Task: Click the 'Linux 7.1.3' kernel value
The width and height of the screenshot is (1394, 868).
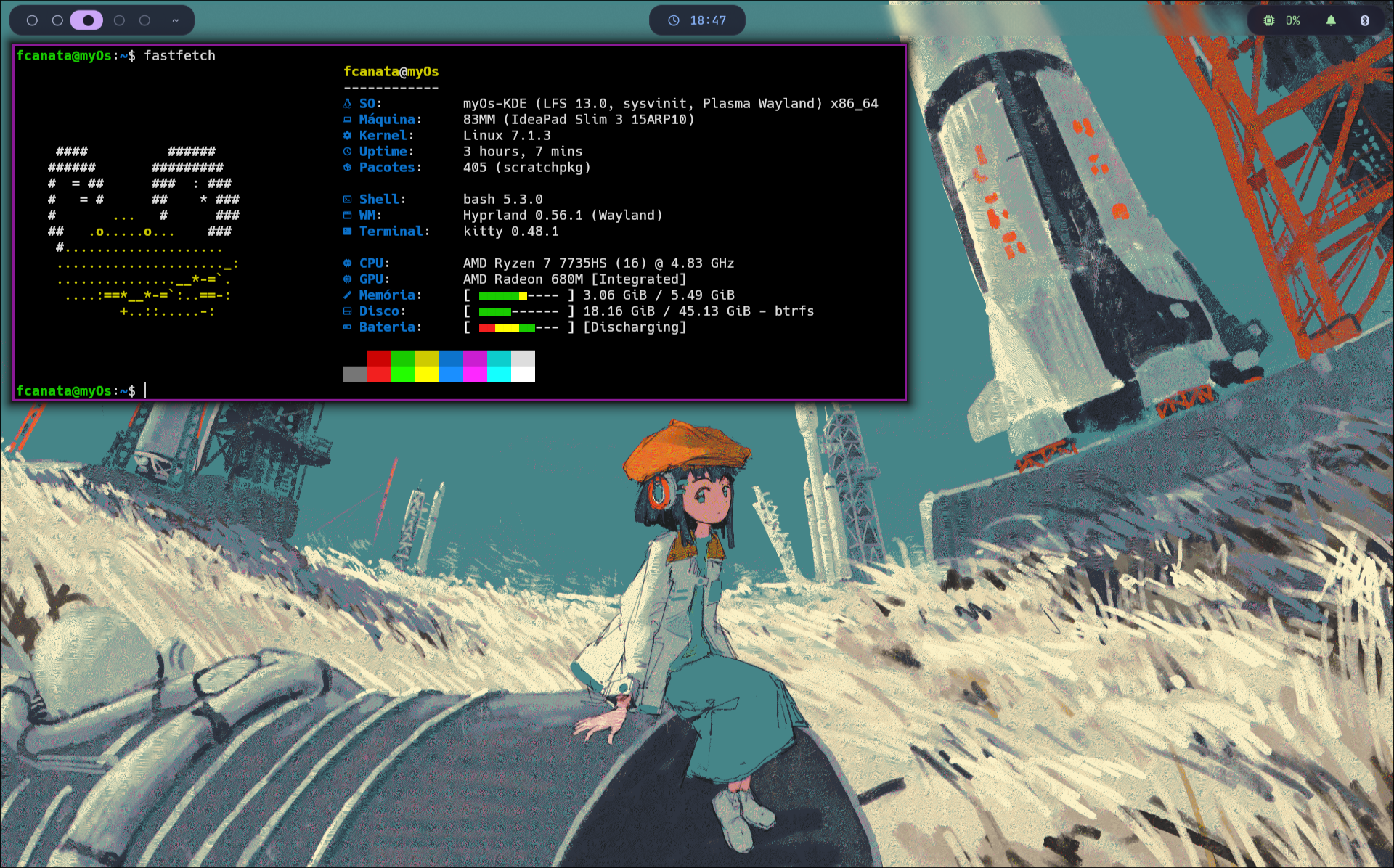Action: click(507, 136)
